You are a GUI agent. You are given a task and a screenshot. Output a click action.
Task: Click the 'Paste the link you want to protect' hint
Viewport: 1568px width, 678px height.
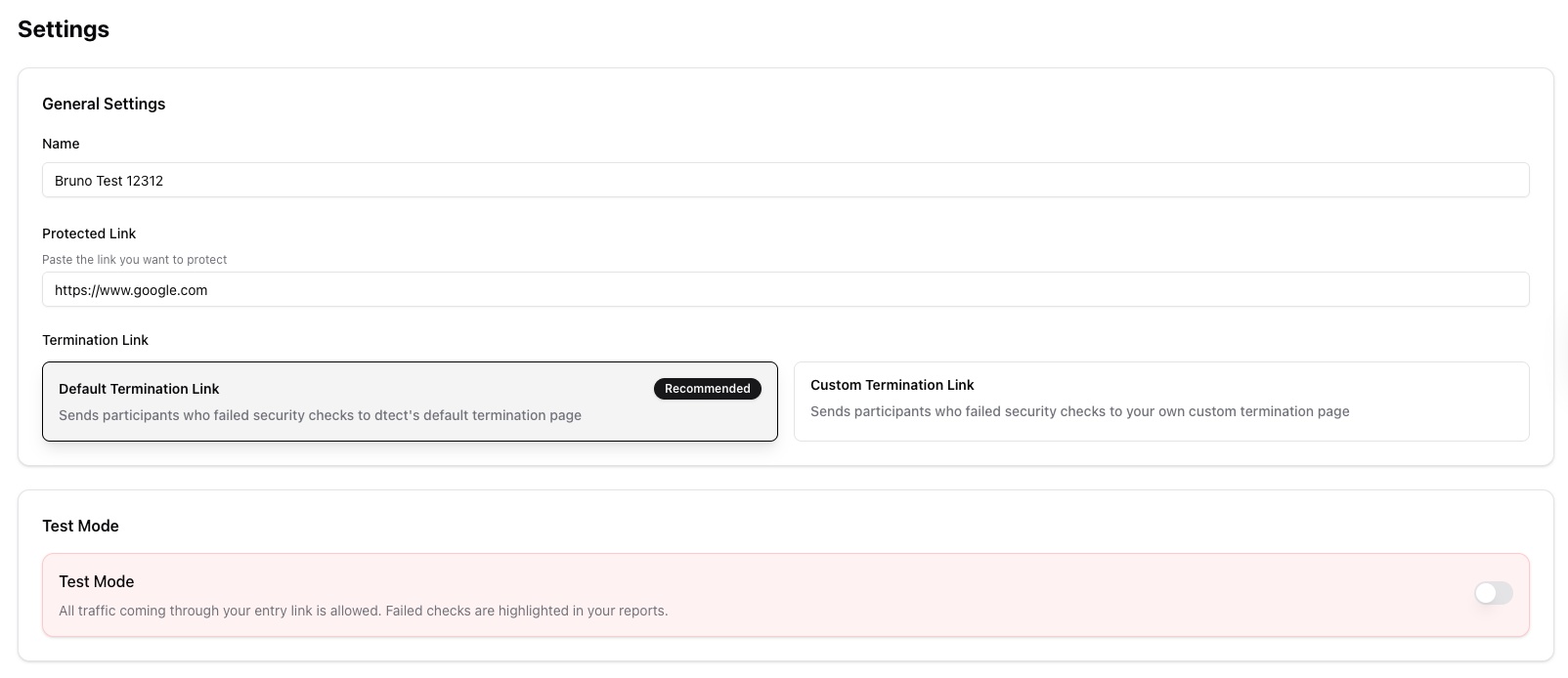tap(134, 259)
